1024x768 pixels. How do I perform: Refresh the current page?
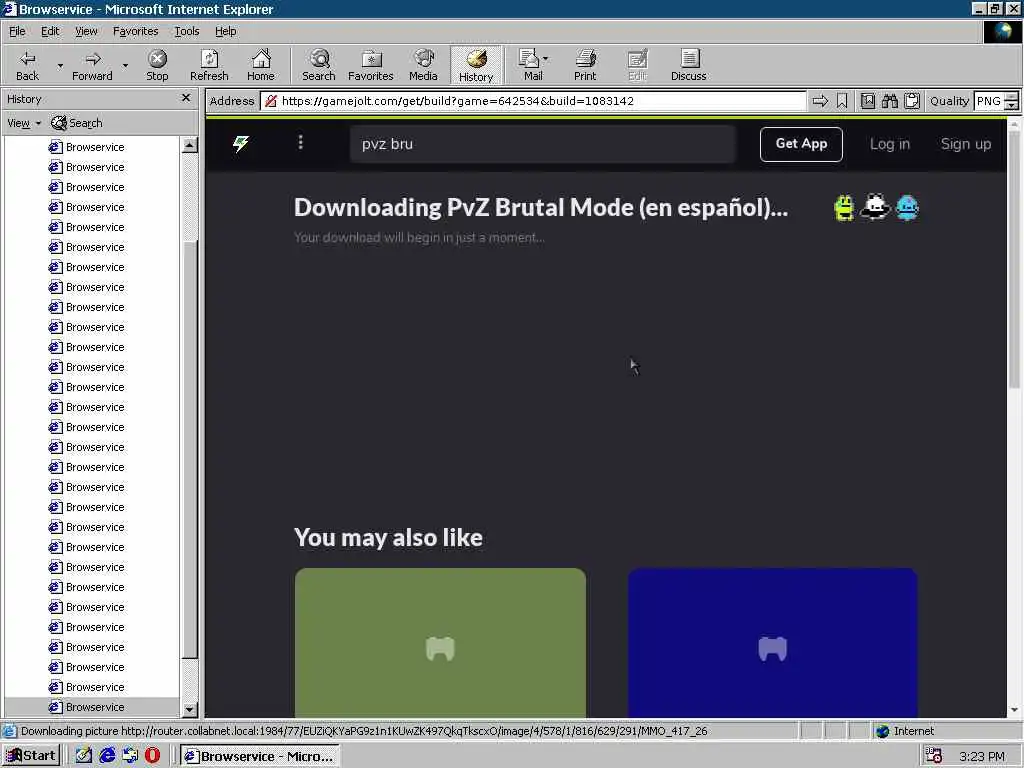(209, 65)
